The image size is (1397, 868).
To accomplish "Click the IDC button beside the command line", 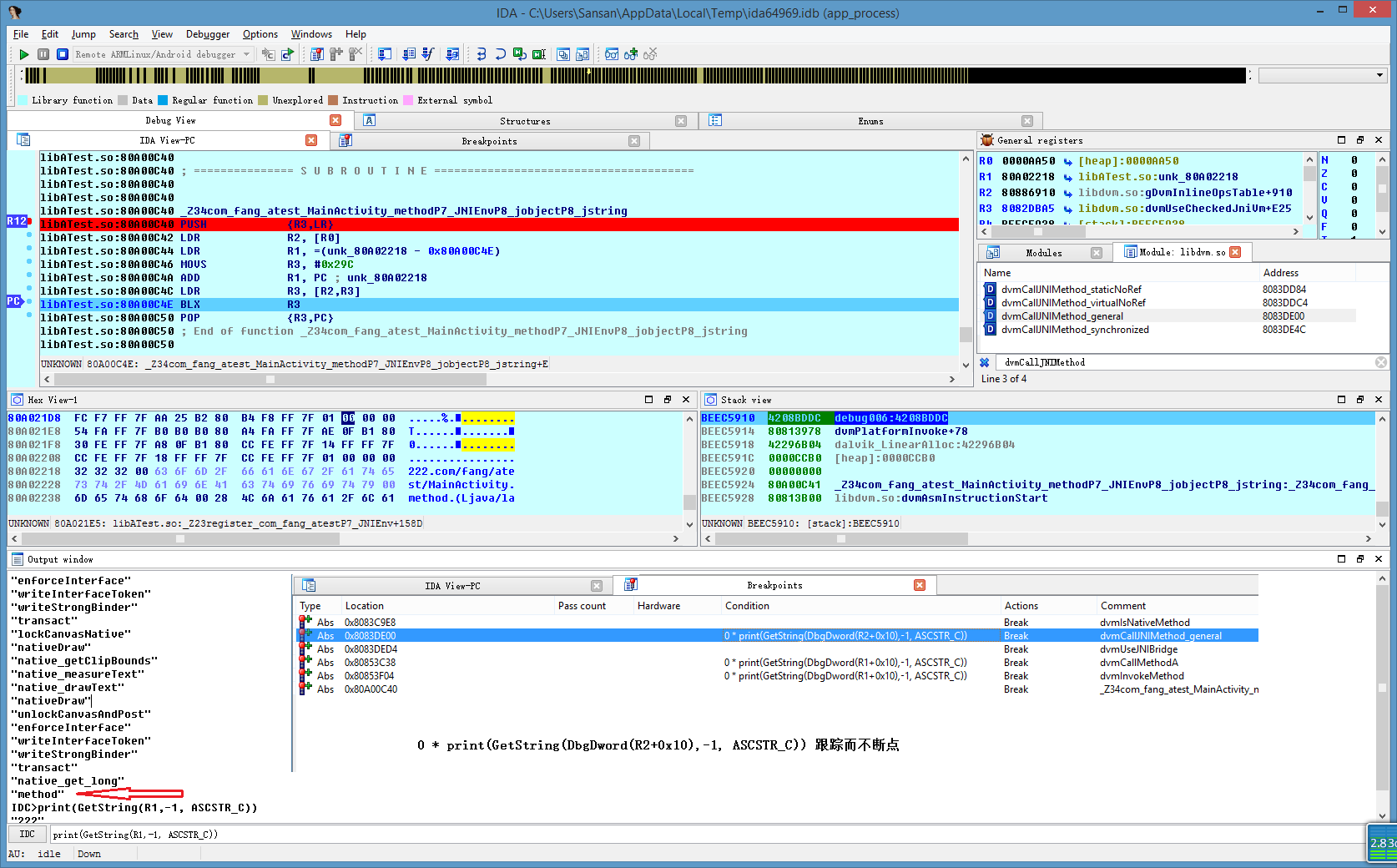I will point(28,834).
